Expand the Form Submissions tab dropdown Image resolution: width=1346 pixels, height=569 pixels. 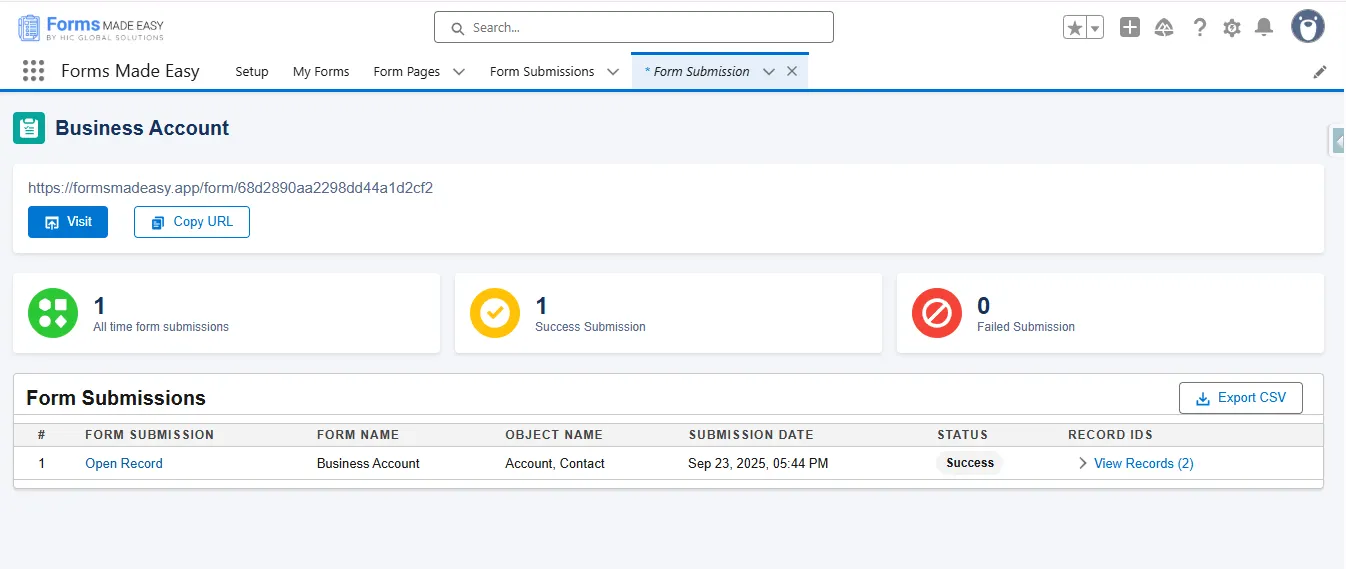click(613, 72)
